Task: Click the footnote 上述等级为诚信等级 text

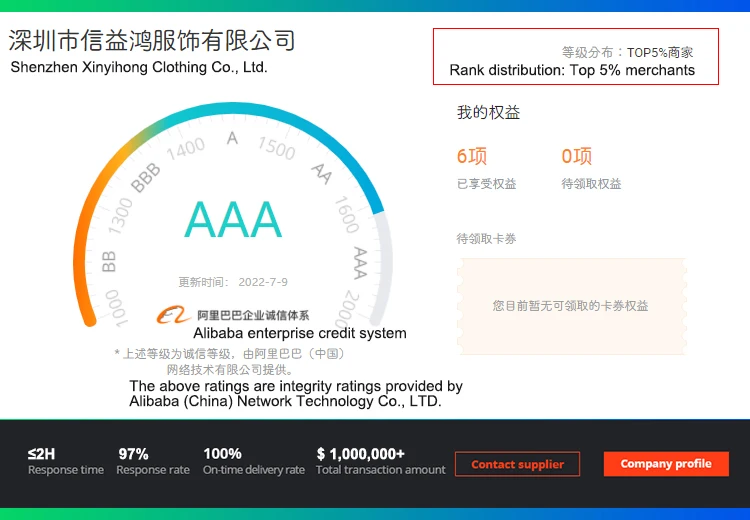Action: pos(230,362)
